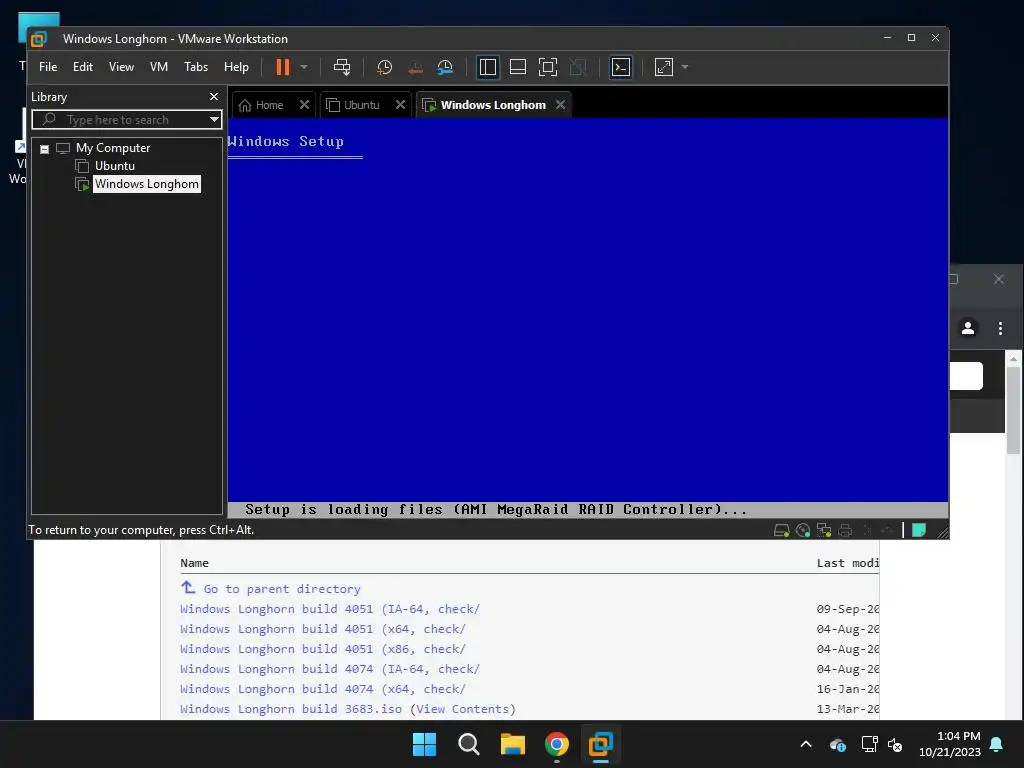Toggle the library sidebar view
This screenshot has height=768, width=1024.
(487, 67)
